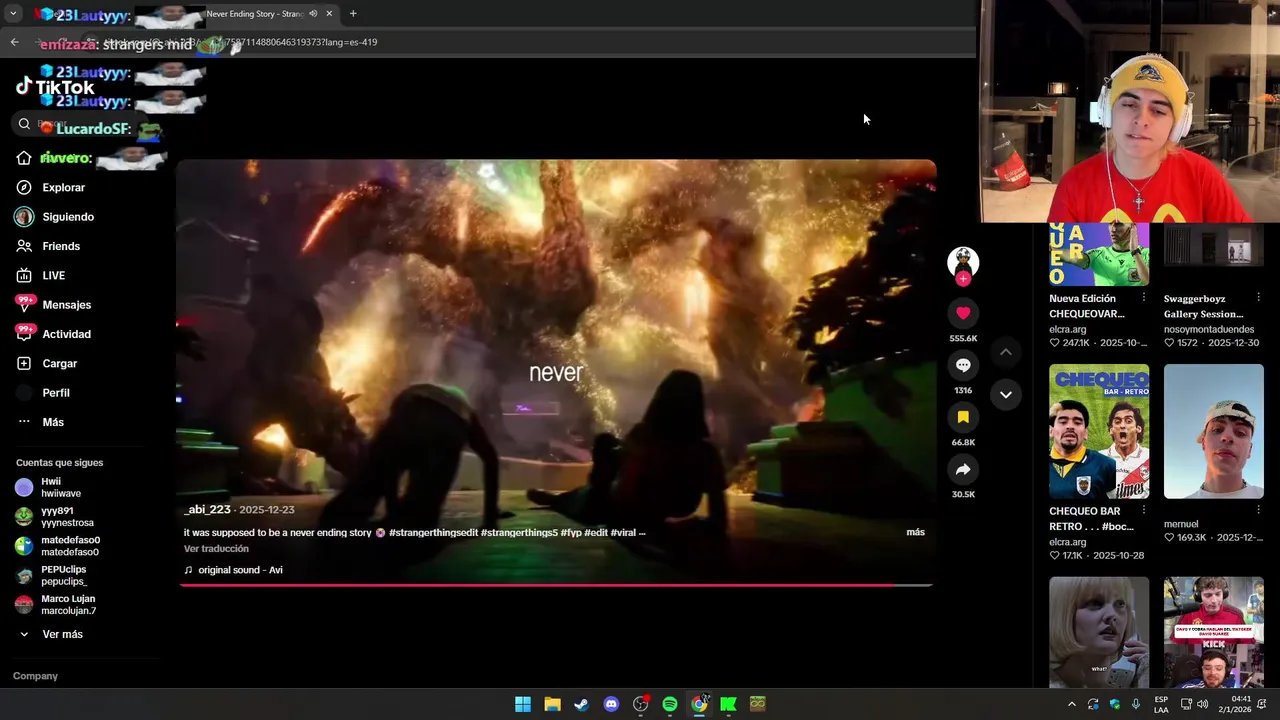Click the TikTok logo
Screen dimensions: 1280x720
pyautogui.click(x=55, y=87)
